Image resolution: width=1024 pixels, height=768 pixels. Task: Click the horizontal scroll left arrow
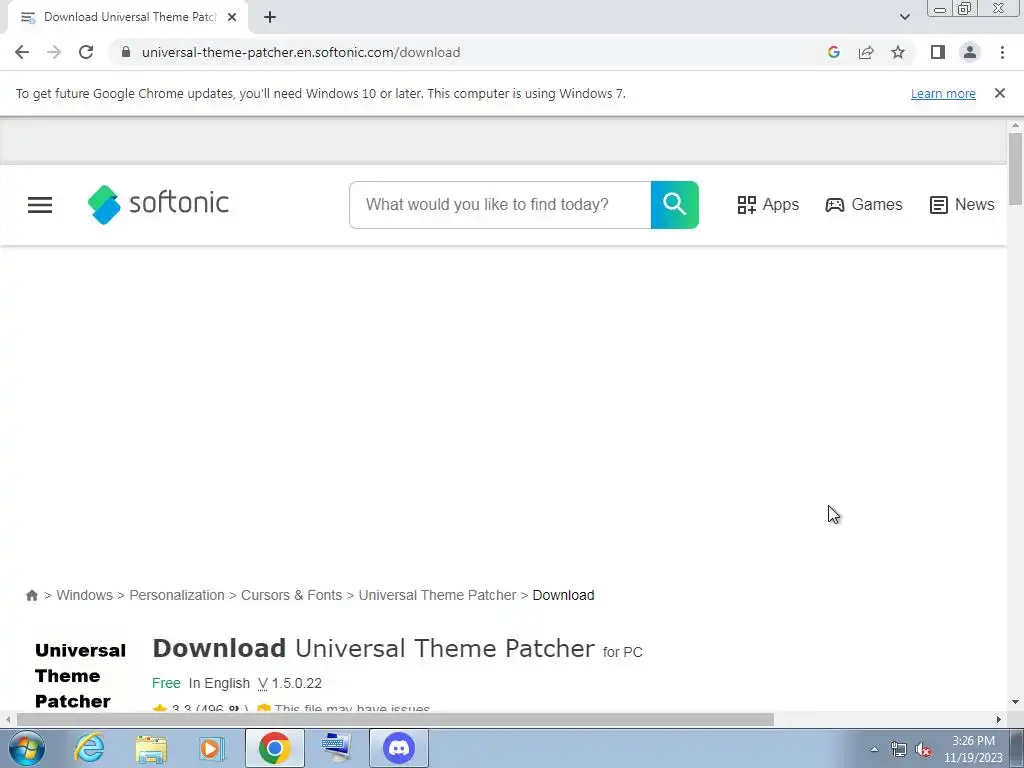(8, 720)
